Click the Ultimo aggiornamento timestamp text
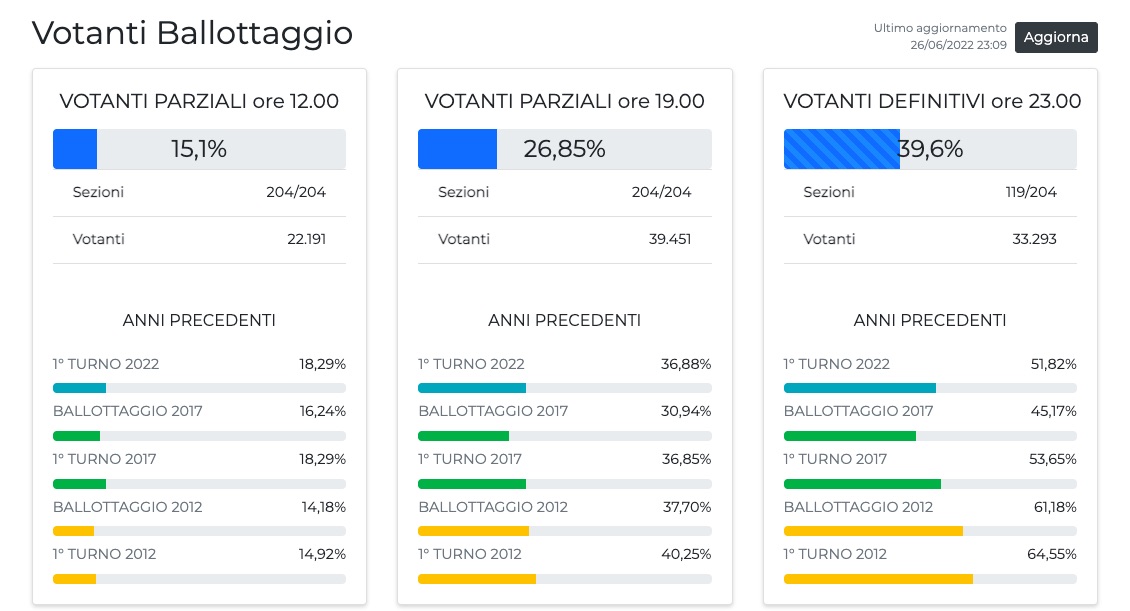Viewport: 1130px width, 611px height. [x=940, y=37]
